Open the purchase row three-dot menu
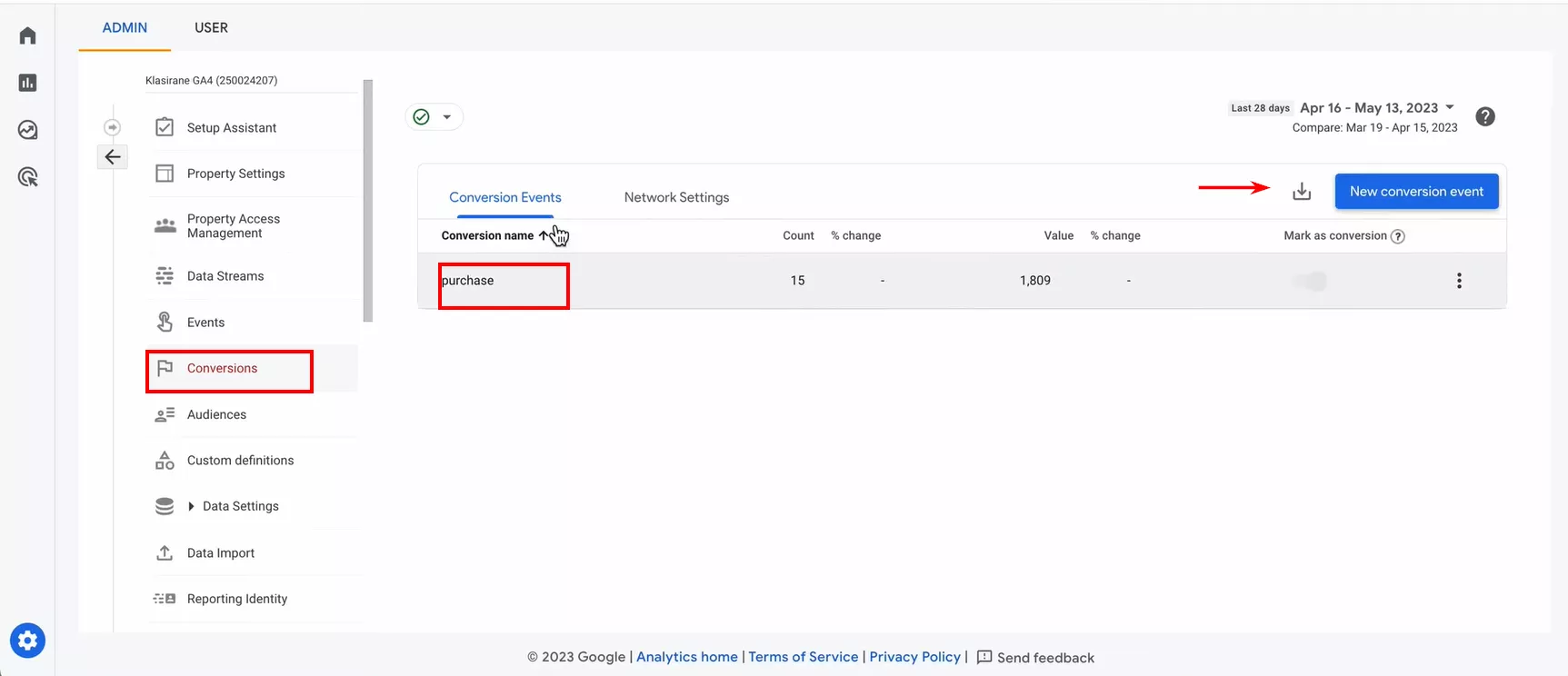This screenshot has width=1568, height=676. (x=1459, y=281)
